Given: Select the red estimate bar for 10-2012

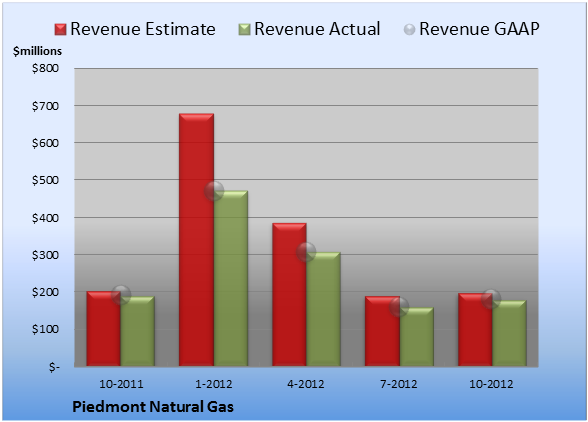Looking at the screenshot, I should point(475,330).
